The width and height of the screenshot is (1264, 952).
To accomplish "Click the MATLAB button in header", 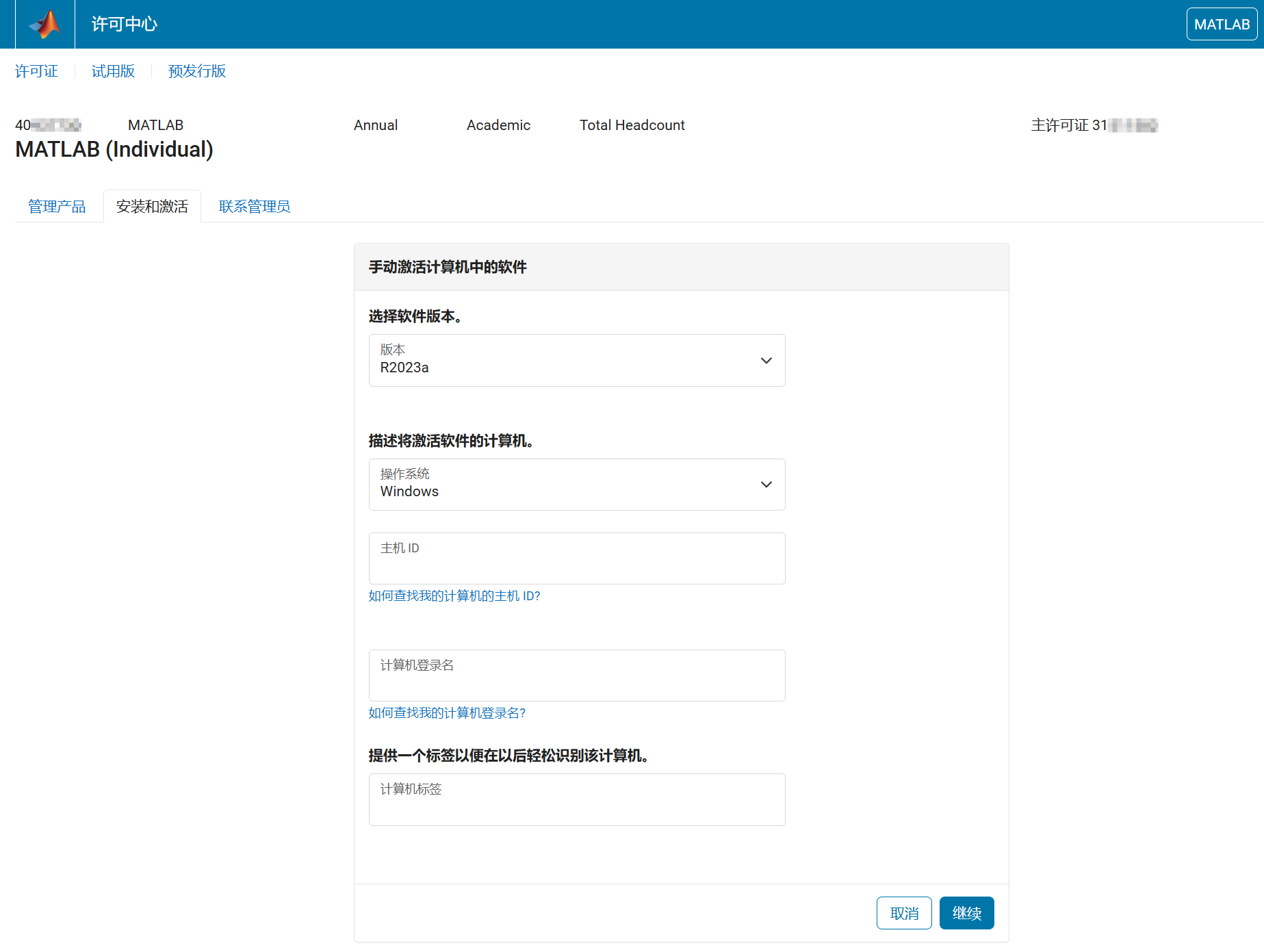I will point(1221,25).
